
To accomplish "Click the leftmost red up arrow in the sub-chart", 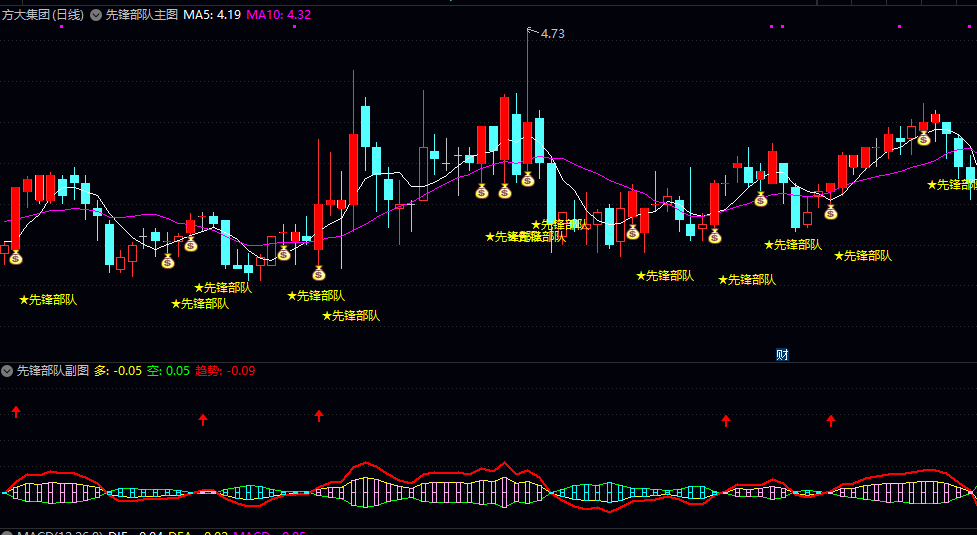I will coord(16,411).
